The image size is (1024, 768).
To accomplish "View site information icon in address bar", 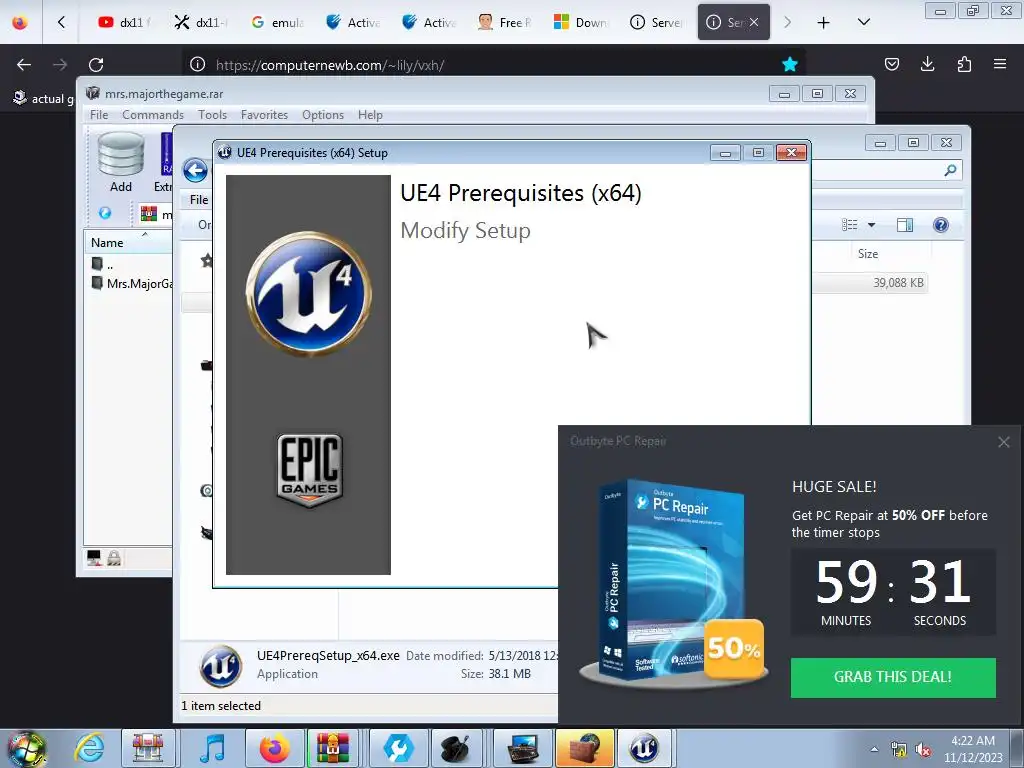I will [x=197, y=65].
